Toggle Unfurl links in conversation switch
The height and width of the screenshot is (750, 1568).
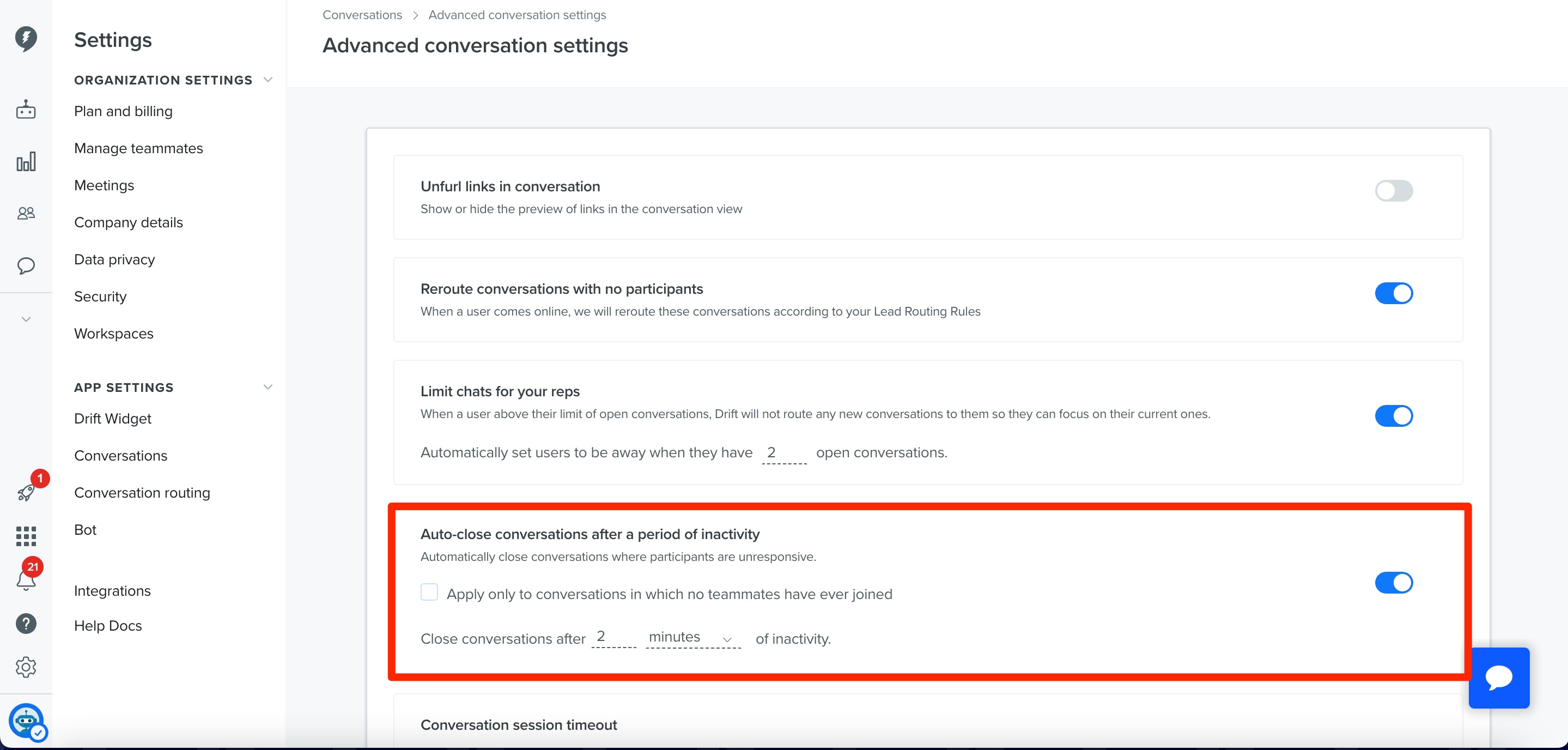pos(1393,191)
